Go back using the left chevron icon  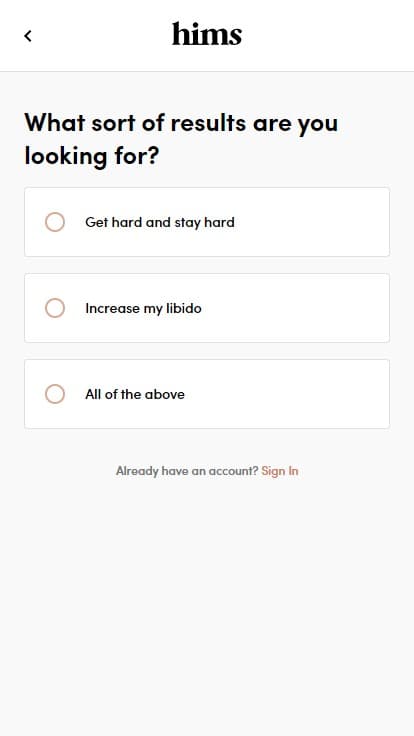(28, 36)
